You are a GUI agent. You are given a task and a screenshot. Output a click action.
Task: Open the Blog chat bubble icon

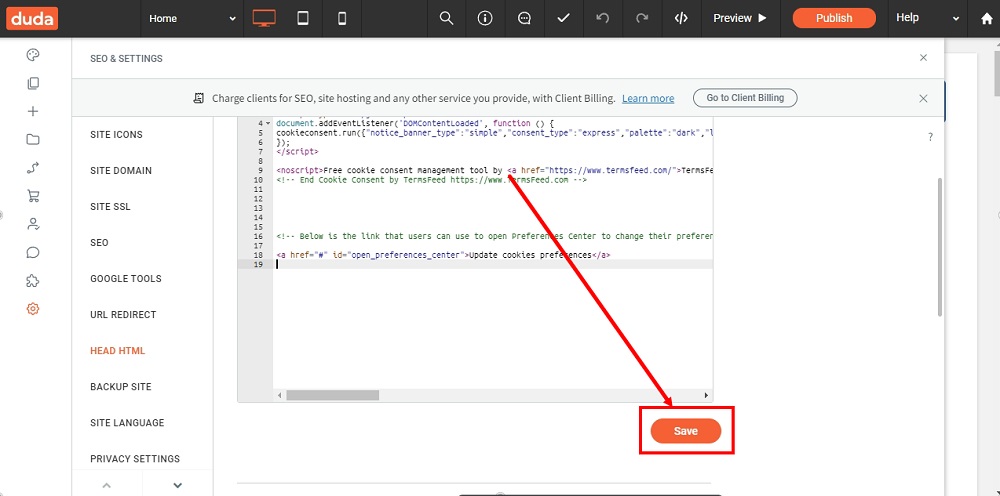(x=33, y=252)
